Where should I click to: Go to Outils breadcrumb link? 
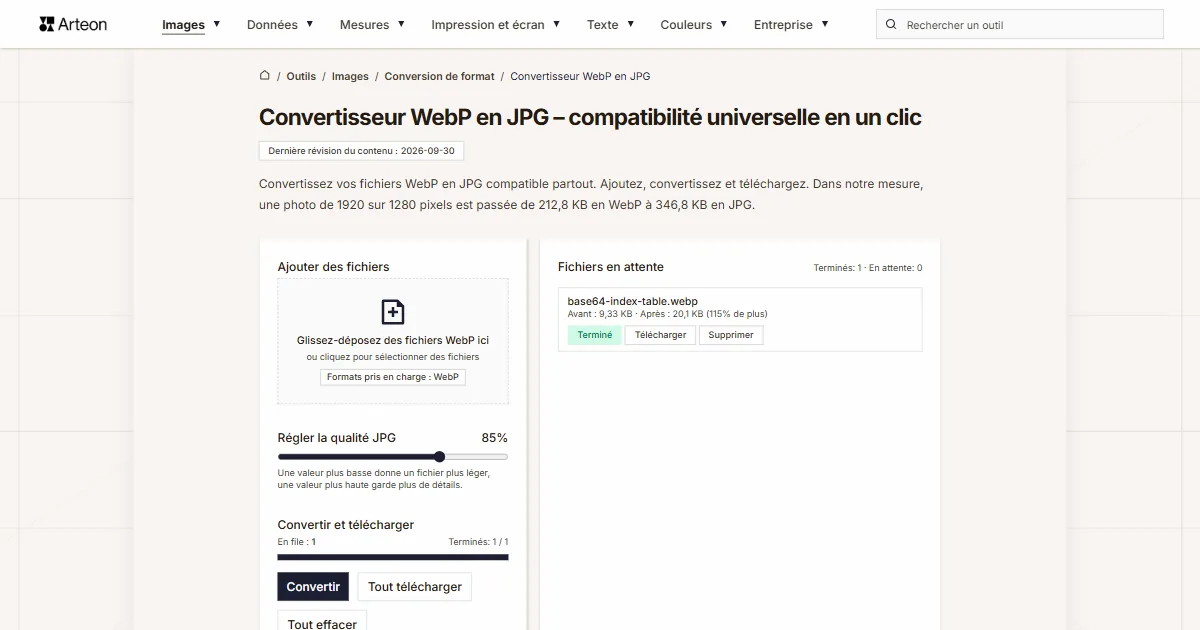301,76
